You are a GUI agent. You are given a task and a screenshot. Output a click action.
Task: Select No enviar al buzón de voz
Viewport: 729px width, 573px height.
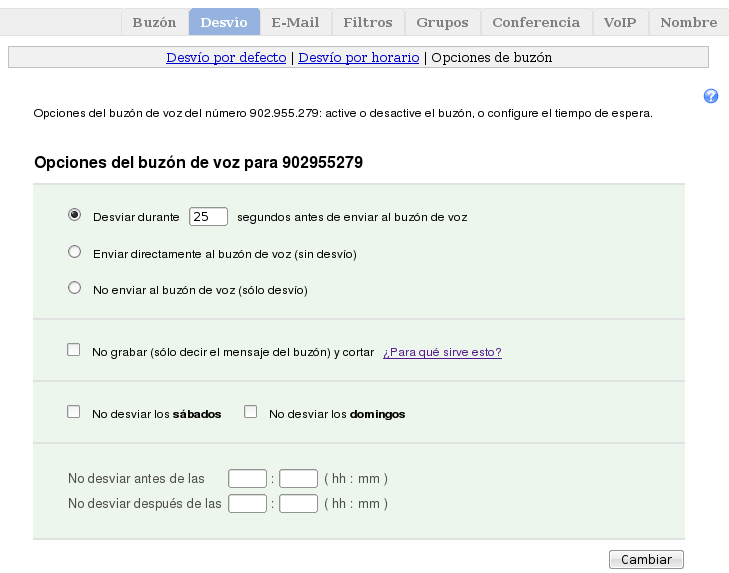pos(74,289)
